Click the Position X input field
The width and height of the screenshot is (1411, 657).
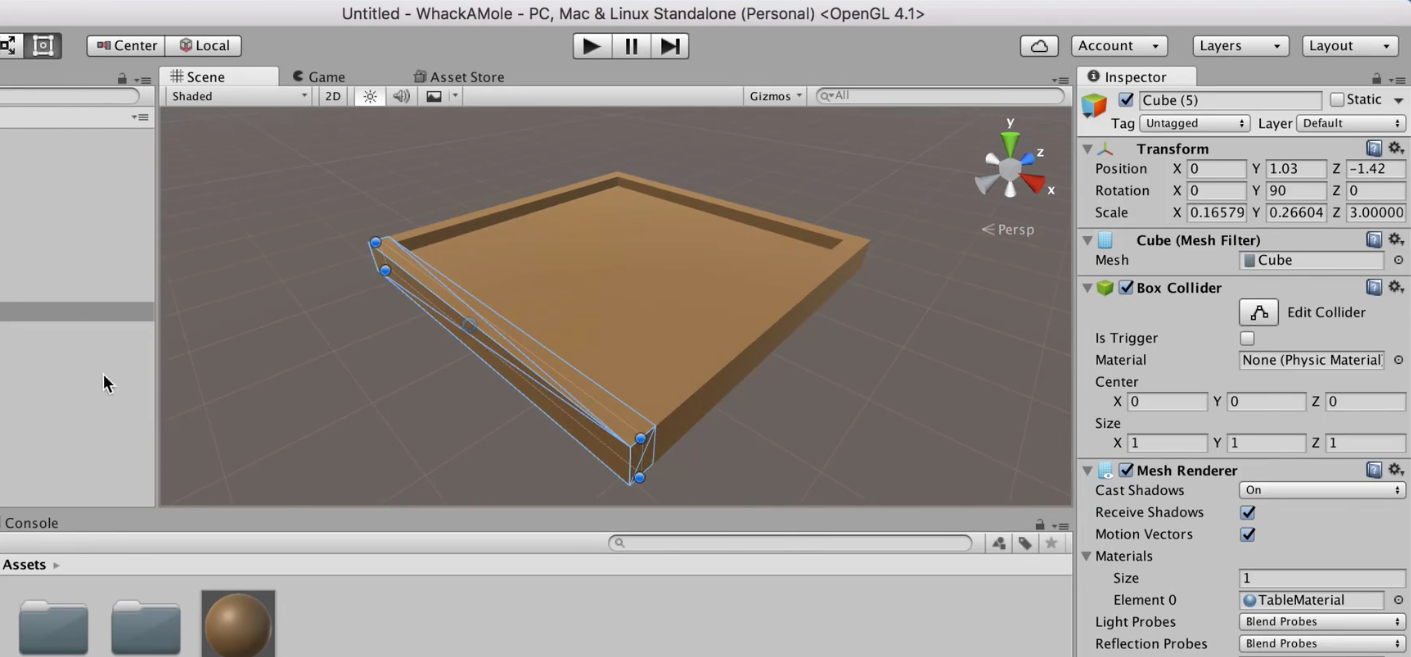pyautogui.click(x=1215, y=168)
